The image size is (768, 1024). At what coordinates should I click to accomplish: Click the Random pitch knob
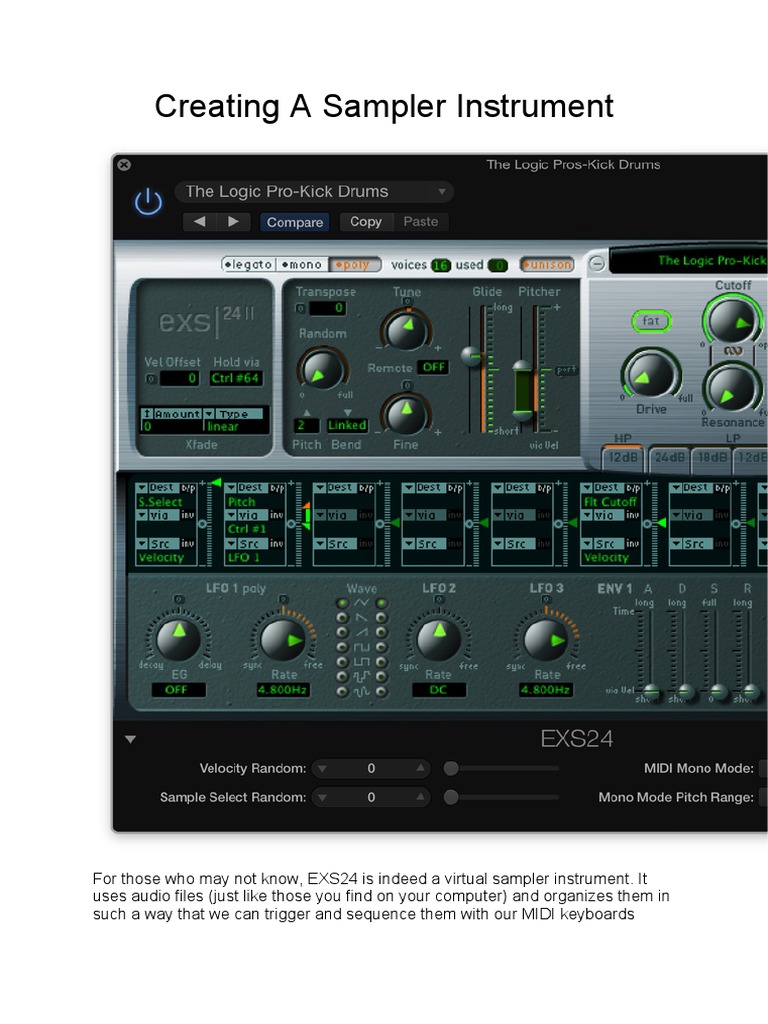(x=322, y=370)
